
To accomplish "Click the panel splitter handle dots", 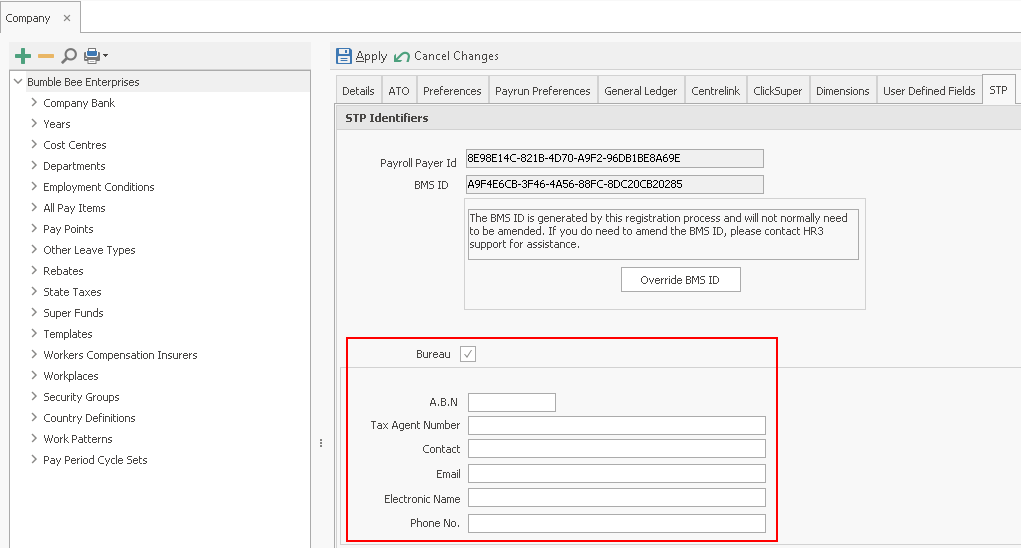I will (x=320, y=442).
